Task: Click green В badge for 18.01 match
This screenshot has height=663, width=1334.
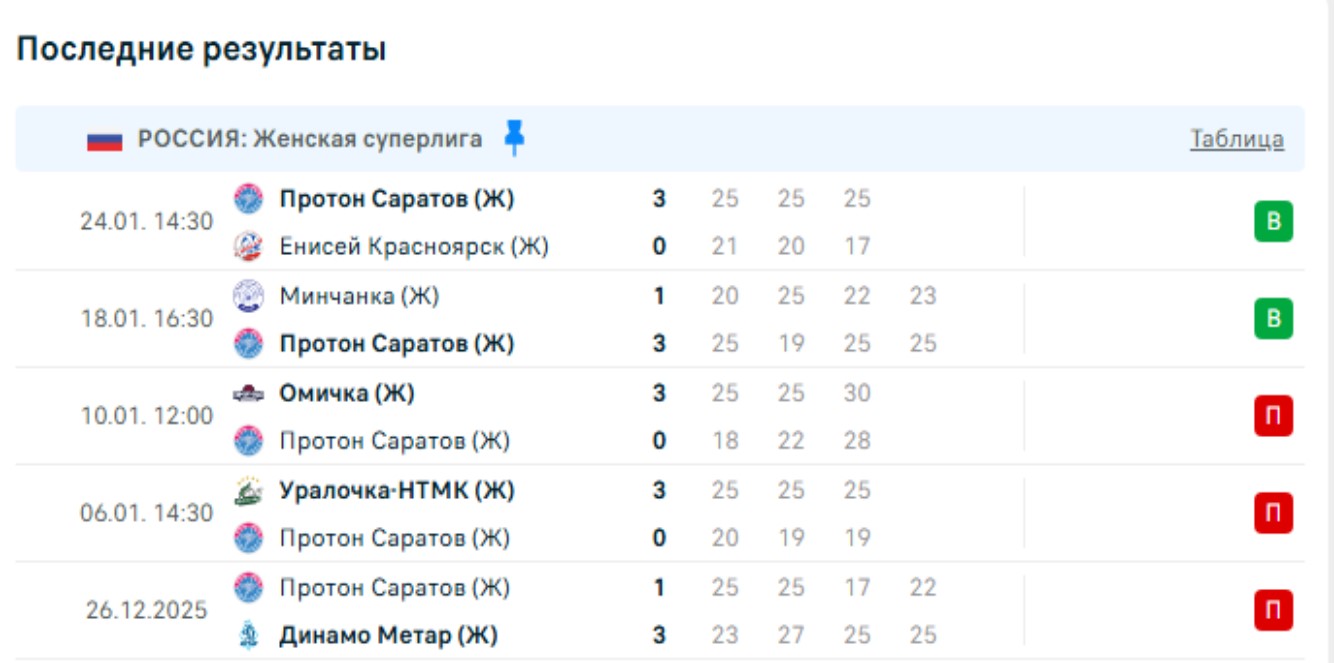Action: [x=1273, y=319]
